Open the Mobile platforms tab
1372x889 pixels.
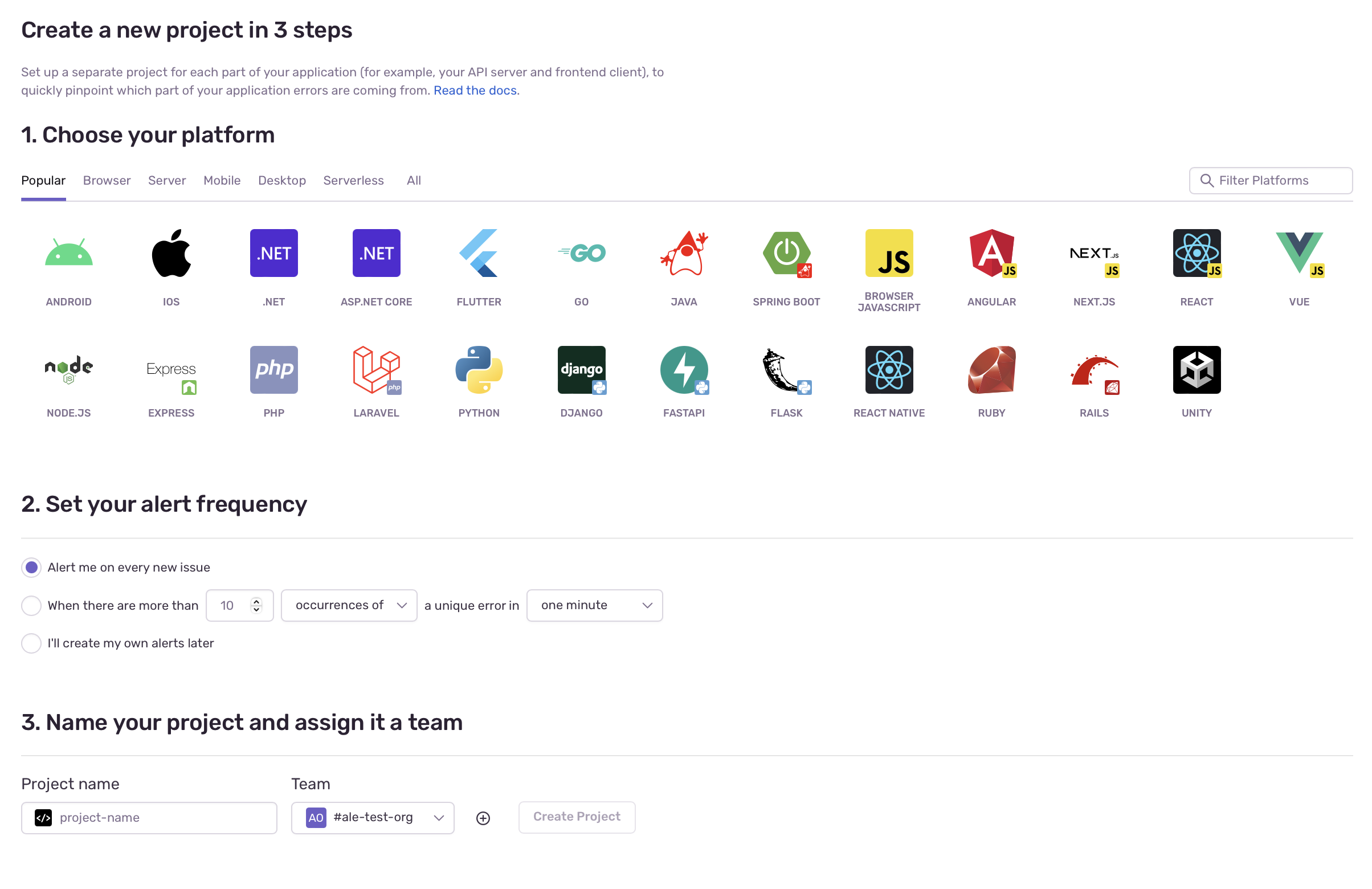point(222,181)
